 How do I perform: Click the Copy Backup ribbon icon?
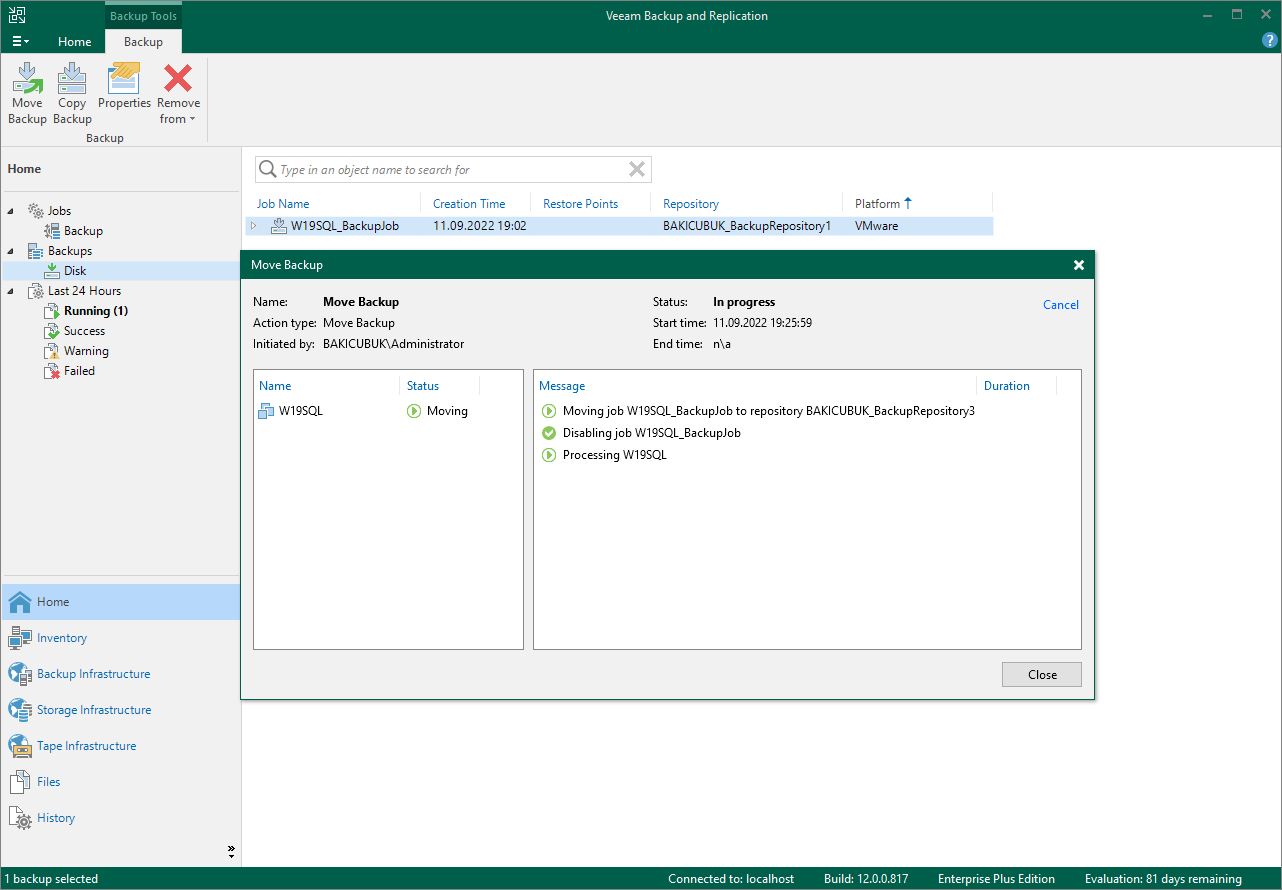tap(72, 94)
